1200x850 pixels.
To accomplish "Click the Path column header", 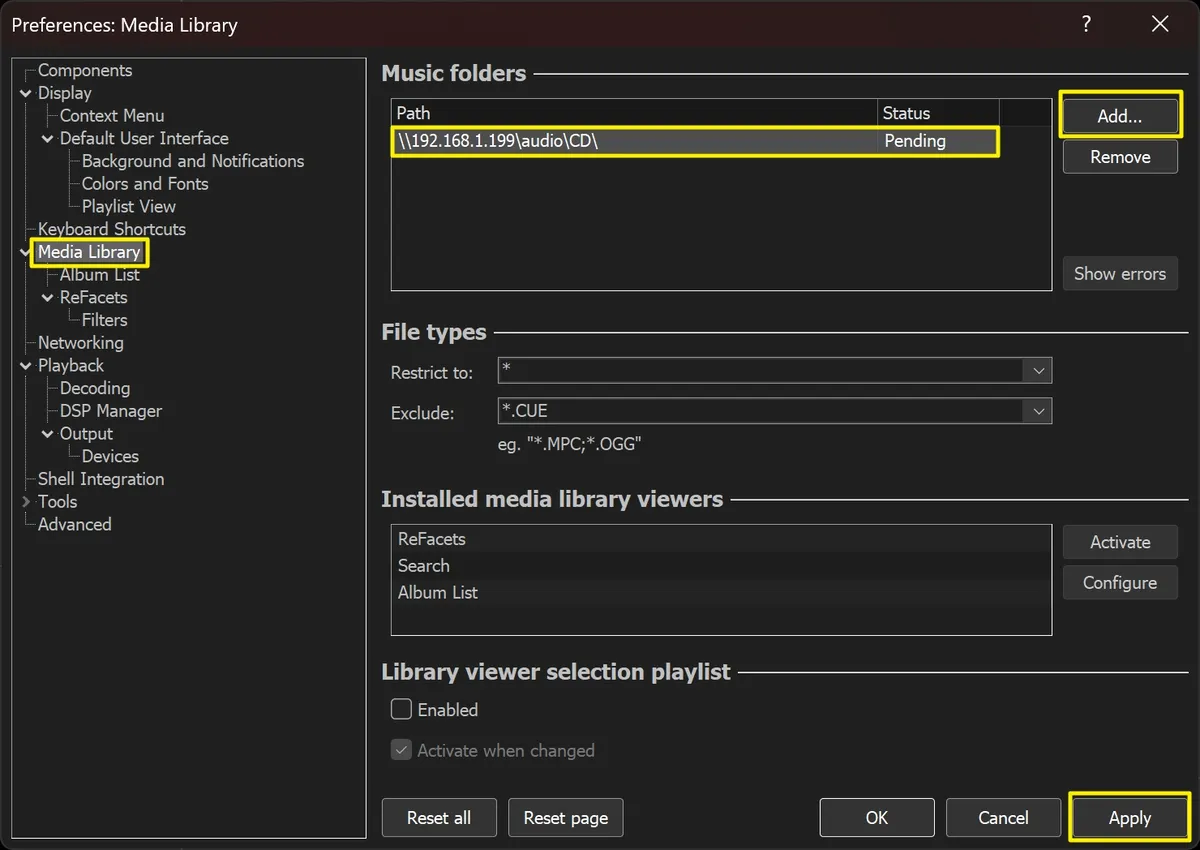I will 634,113.
